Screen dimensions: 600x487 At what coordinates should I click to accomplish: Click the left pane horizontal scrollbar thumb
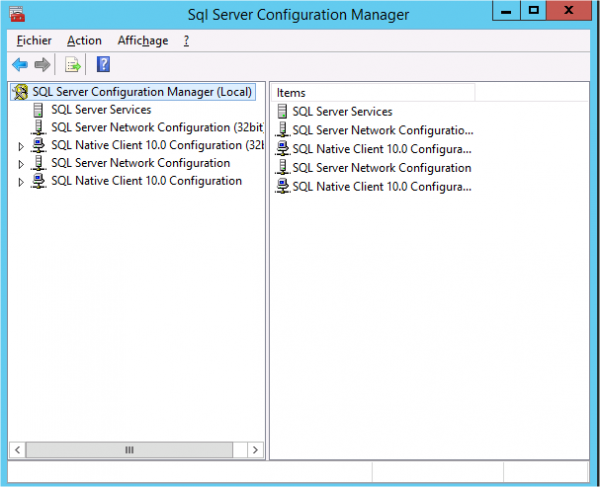tap(128, 451)
